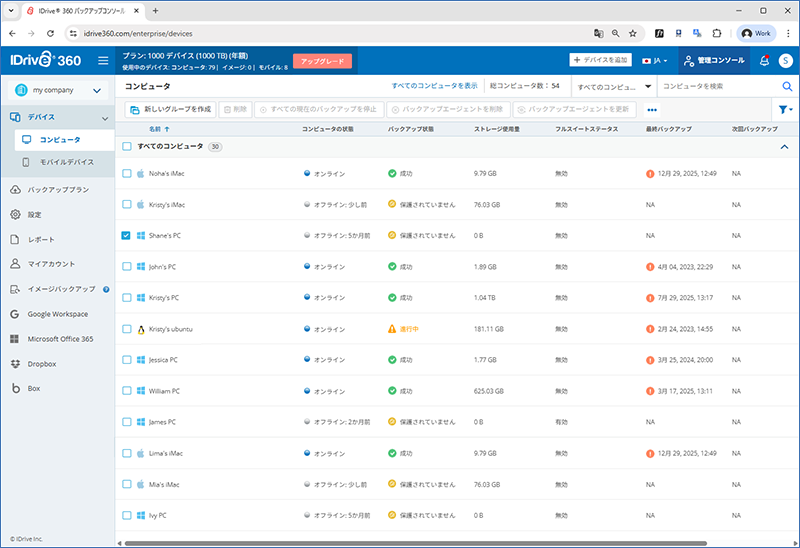Click the アップグレード button
The width and height of the screenshot is (800, 548).
pyautogui.click(x=322, y=61)
